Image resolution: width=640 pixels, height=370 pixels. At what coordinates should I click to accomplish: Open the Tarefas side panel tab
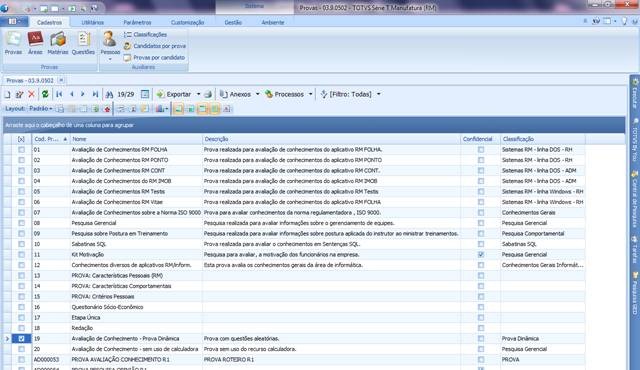pos(635,249)
